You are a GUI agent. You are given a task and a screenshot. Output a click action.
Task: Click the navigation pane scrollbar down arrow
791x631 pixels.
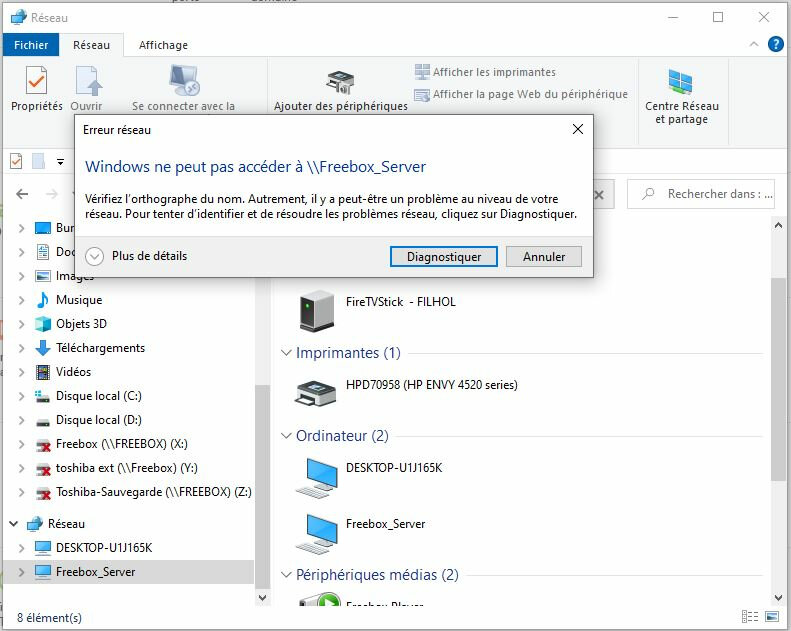point(262,598)
